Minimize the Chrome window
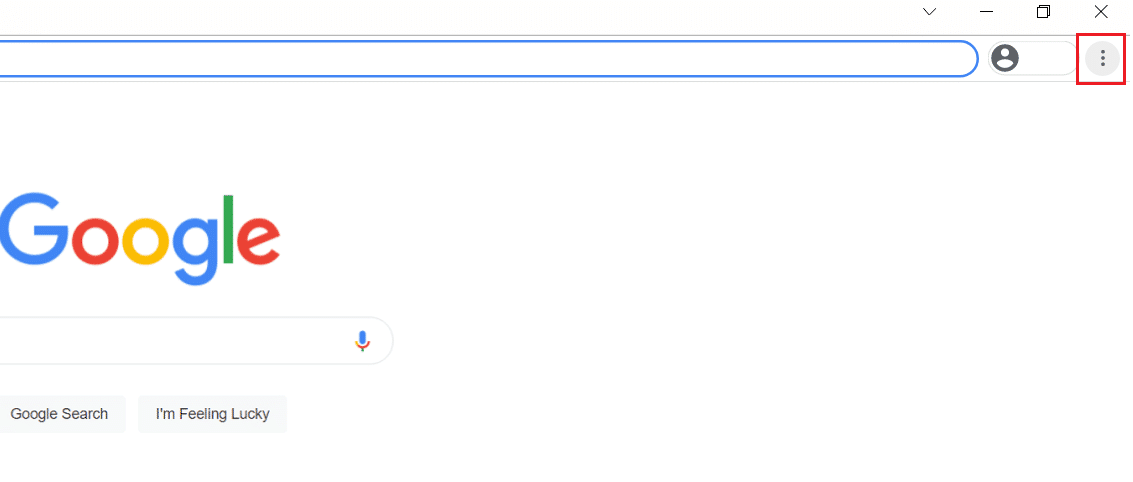 986,12
